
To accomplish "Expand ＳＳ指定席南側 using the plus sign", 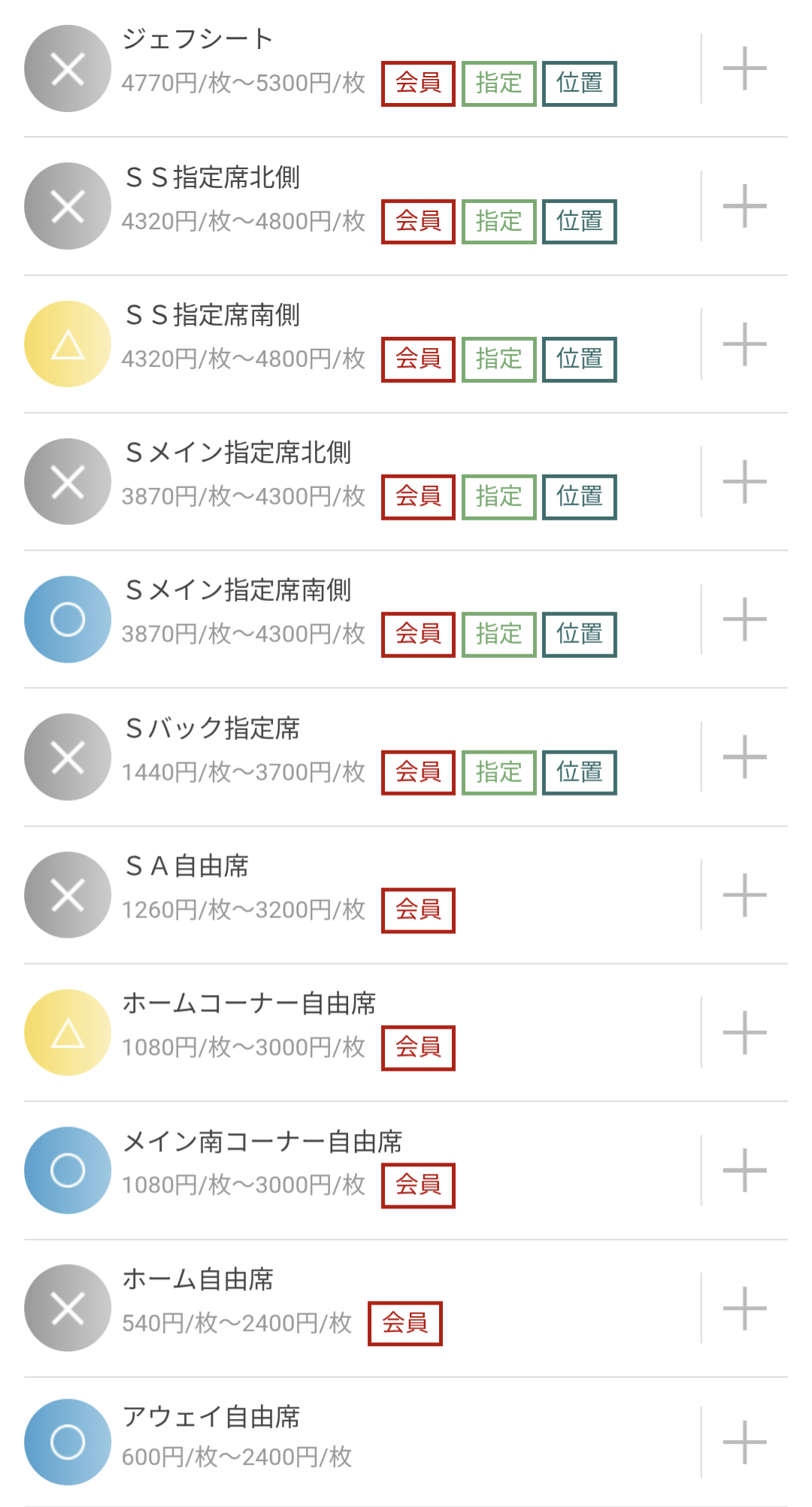I will 744,344.
